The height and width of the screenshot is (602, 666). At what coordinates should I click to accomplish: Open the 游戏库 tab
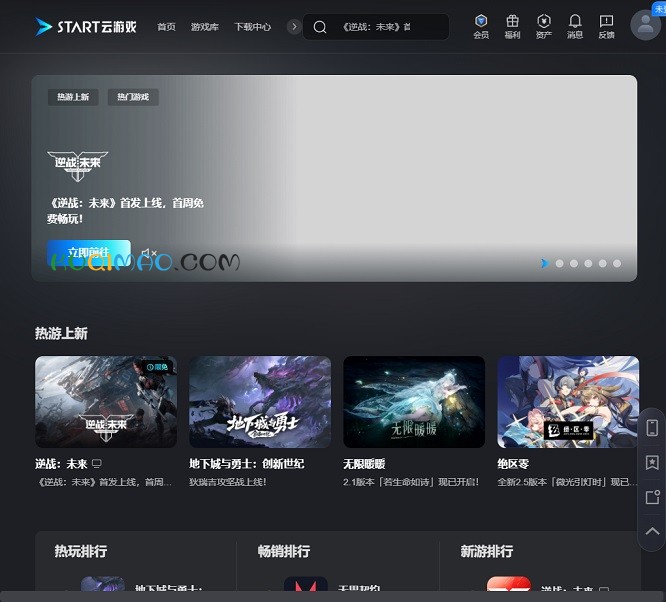pos(205,27)
